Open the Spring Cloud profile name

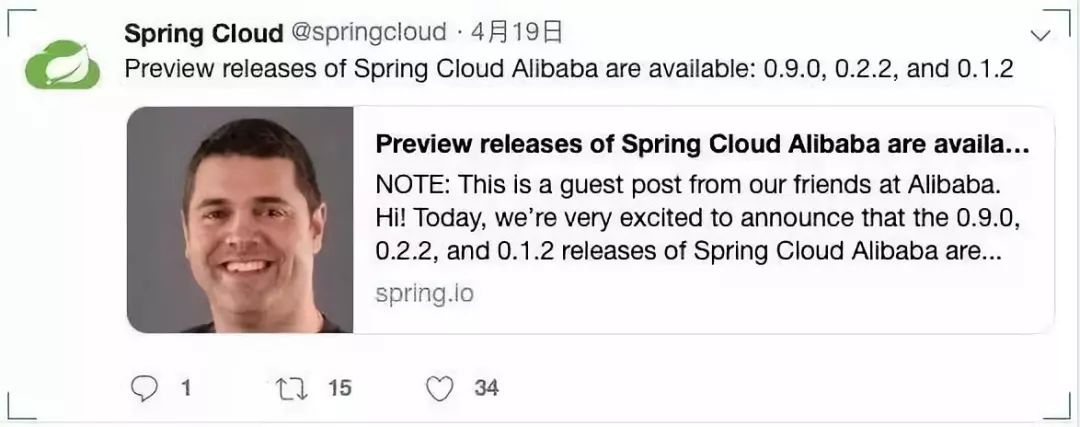(x=203, y=33)
